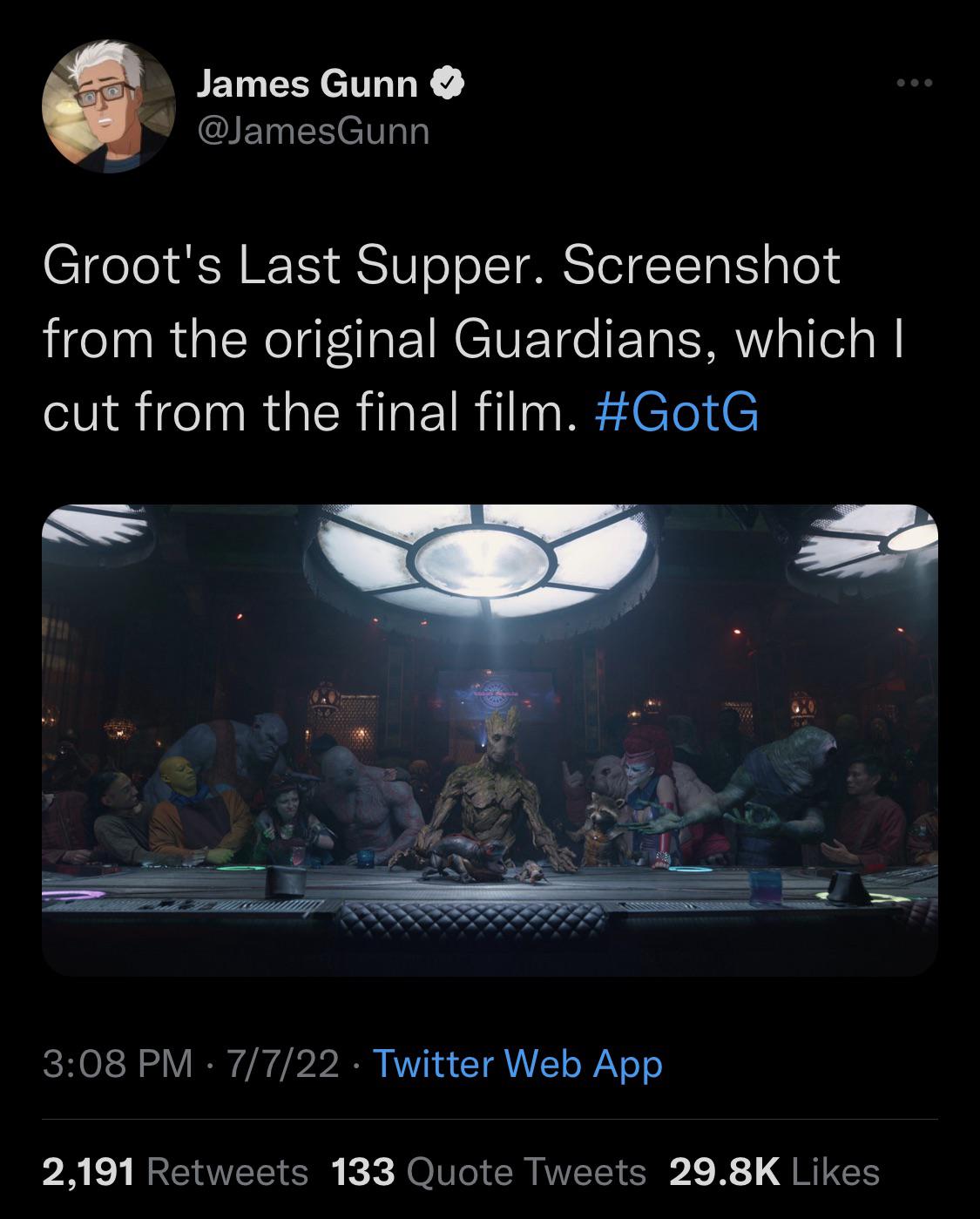Tap the blue checkmark next to the name
The height and width of the screenshot is (1219, 980).
pos(448,84)
